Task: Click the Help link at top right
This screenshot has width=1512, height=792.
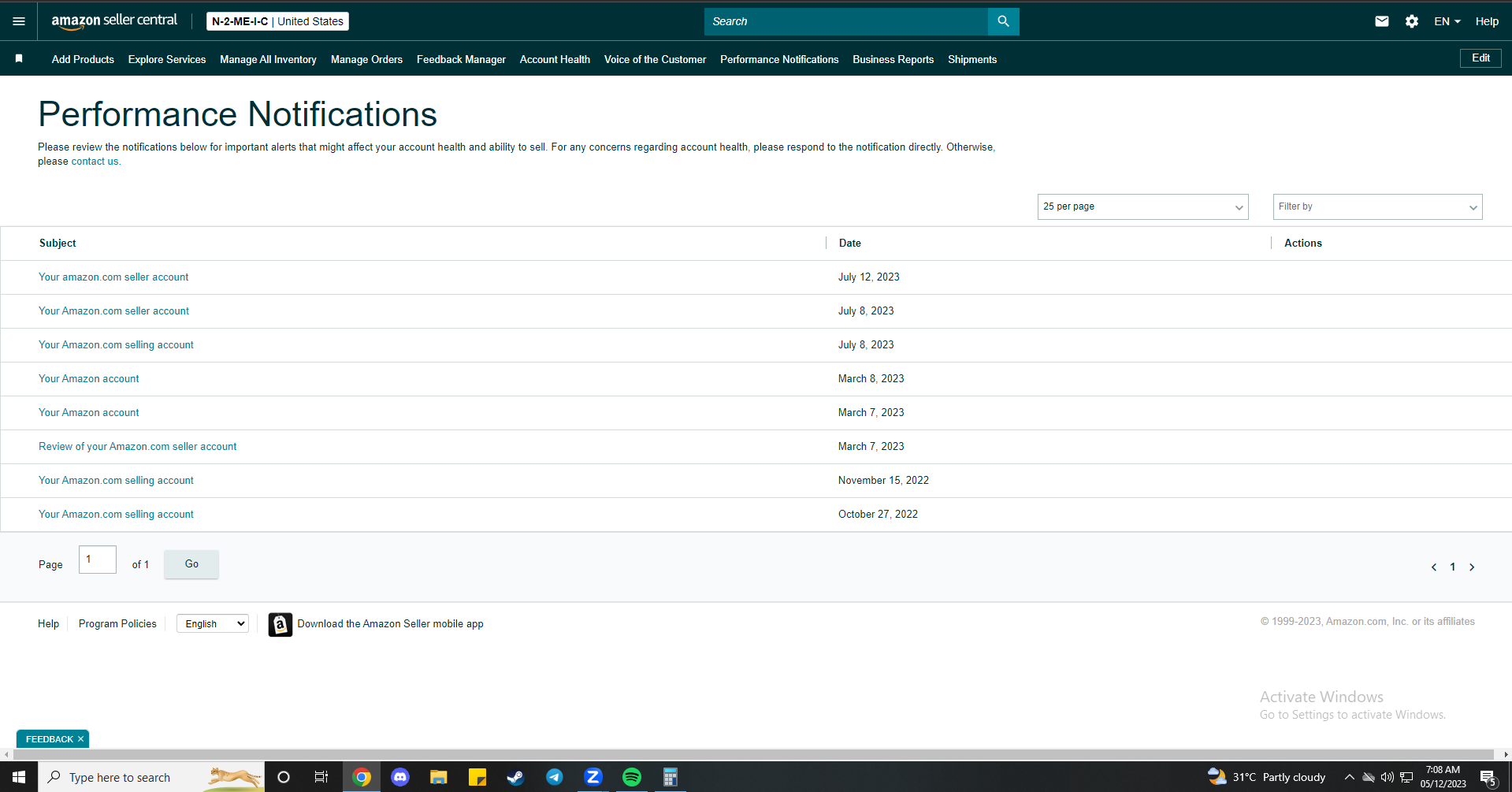Action: click(1487, 21)
